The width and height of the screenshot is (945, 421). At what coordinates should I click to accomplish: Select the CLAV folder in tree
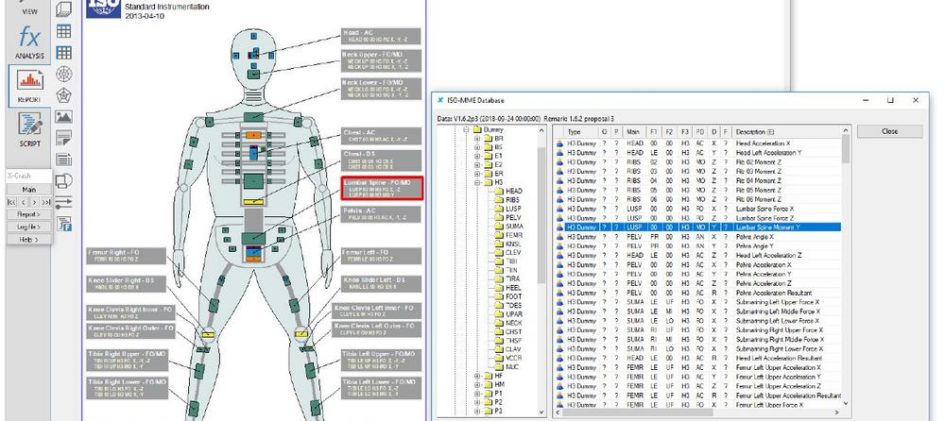point(508,349)
